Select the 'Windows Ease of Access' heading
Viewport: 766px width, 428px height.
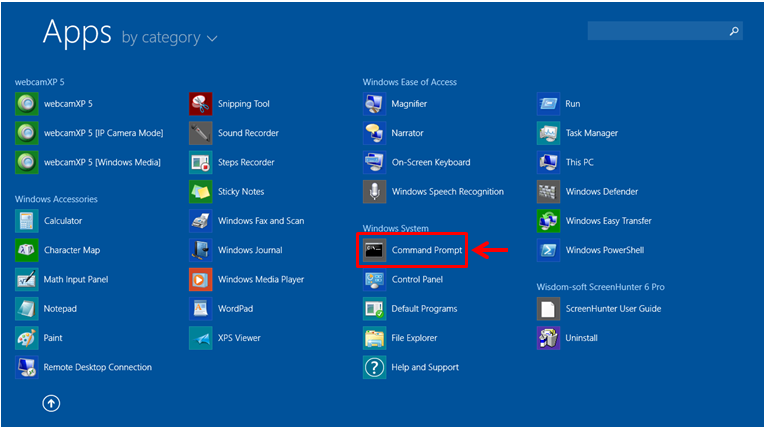409,82
